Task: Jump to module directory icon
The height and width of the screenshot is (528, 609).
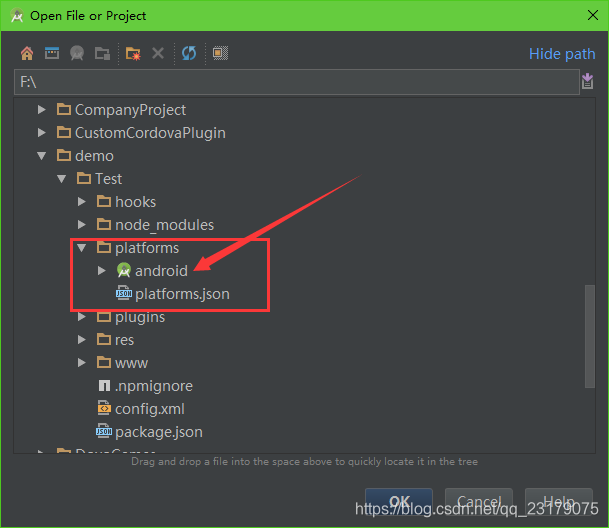Action: 103,53
